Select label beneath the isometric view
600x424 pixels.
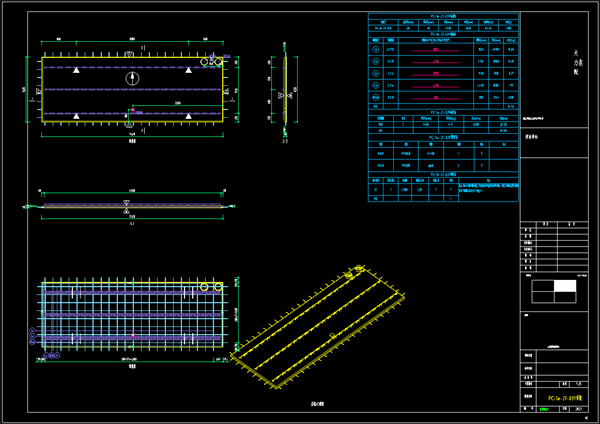[317, 403]
